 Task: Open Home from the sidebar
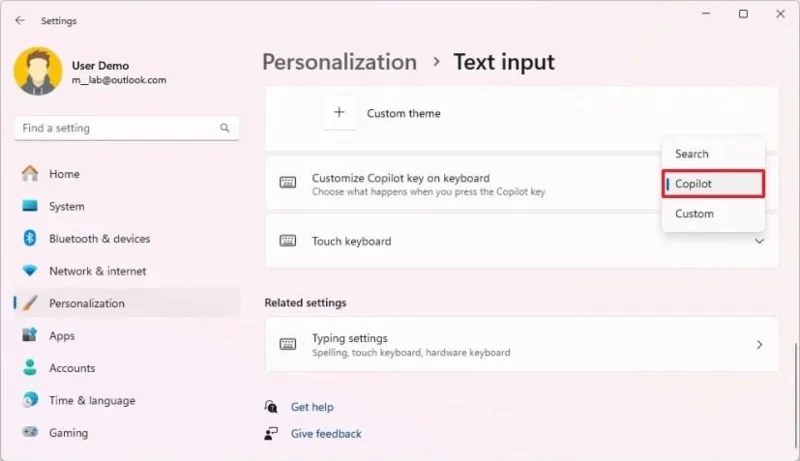128,174
